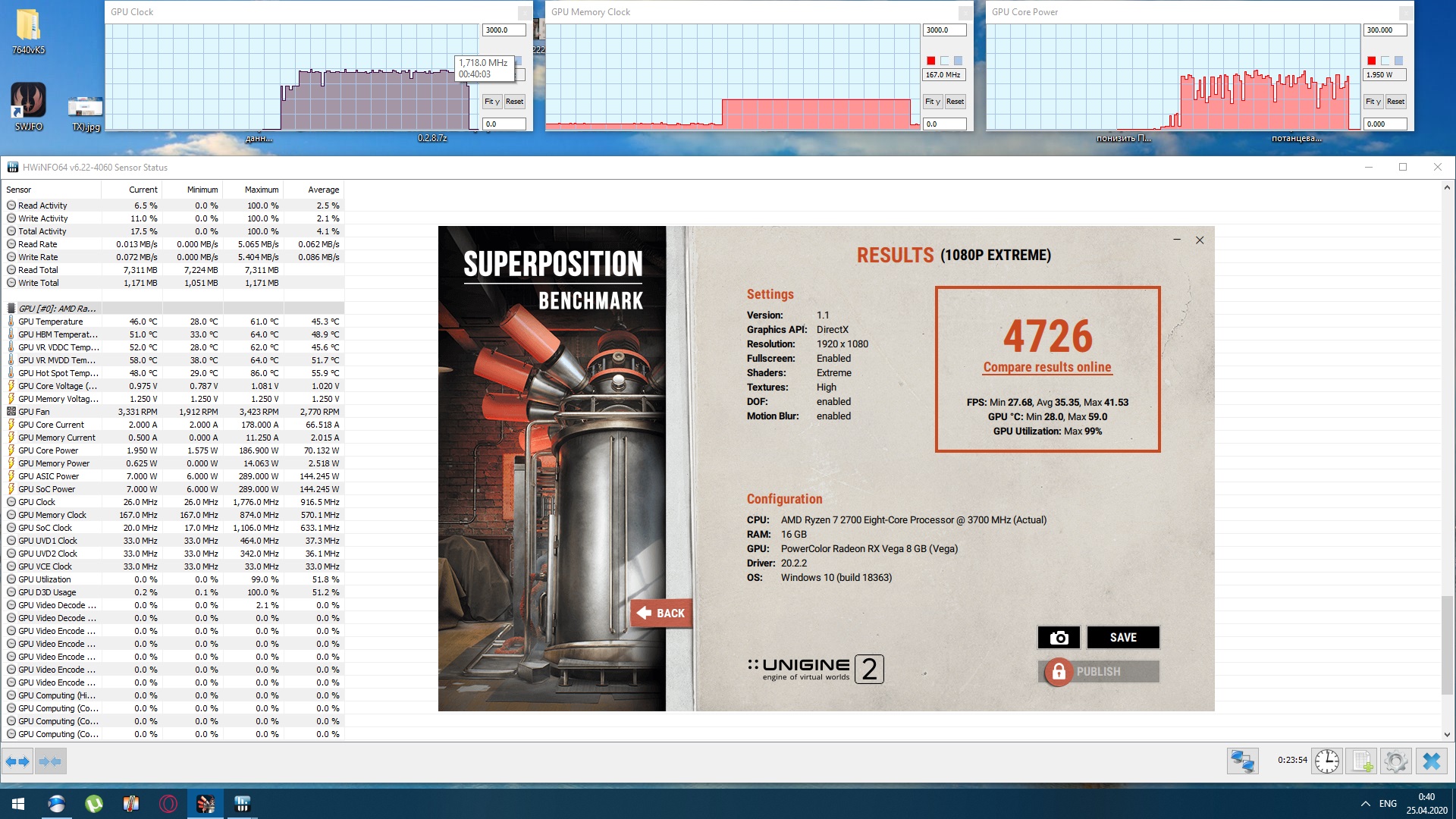Open the network monitors remote icon

1242,761
